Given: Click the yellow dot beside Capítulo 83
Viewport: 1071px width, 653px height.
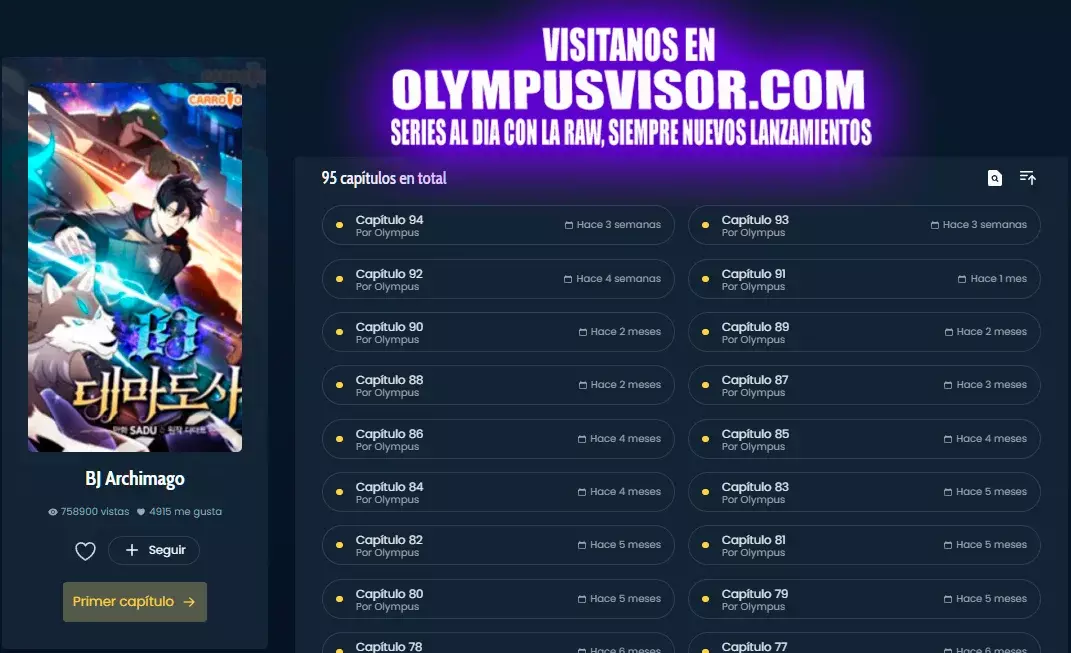Looking at the screenshot, I should (x=706, y=492).
